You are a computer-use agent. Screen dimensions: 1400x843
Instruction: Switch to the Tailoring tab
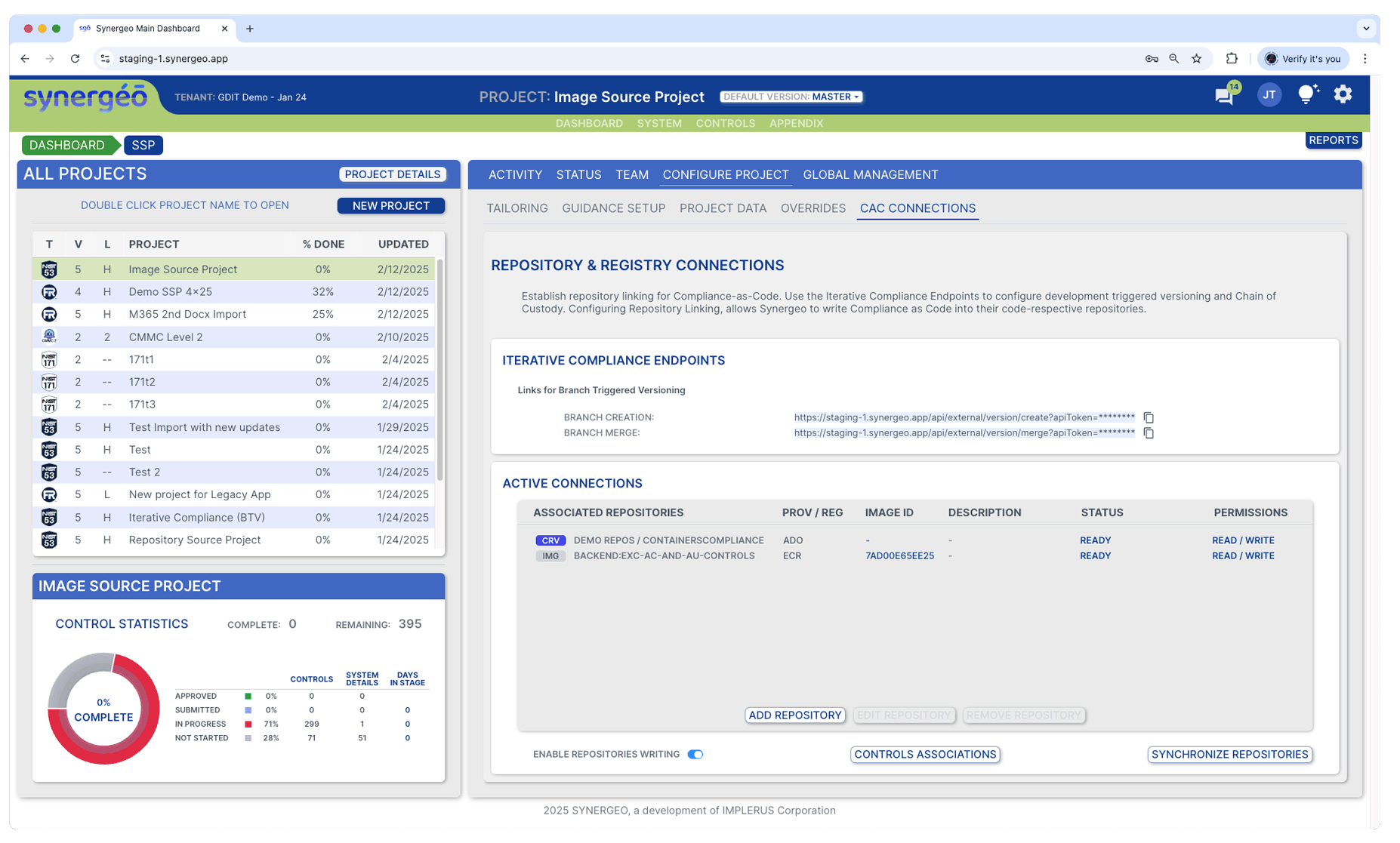(x=517, y=208)
